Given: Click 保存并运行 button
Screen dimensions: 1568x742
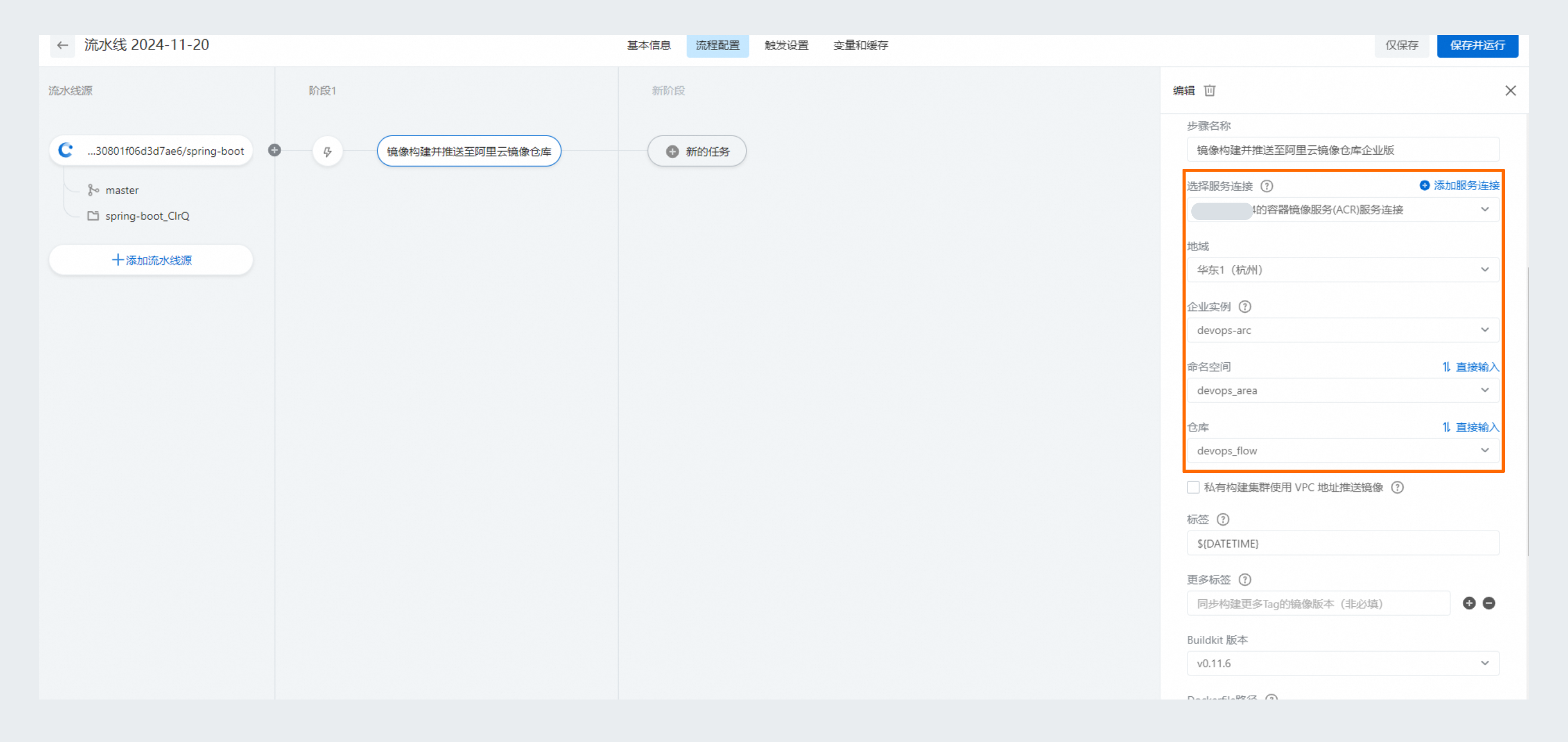Looking at the screenshot, I should [x=1477, y=45].
